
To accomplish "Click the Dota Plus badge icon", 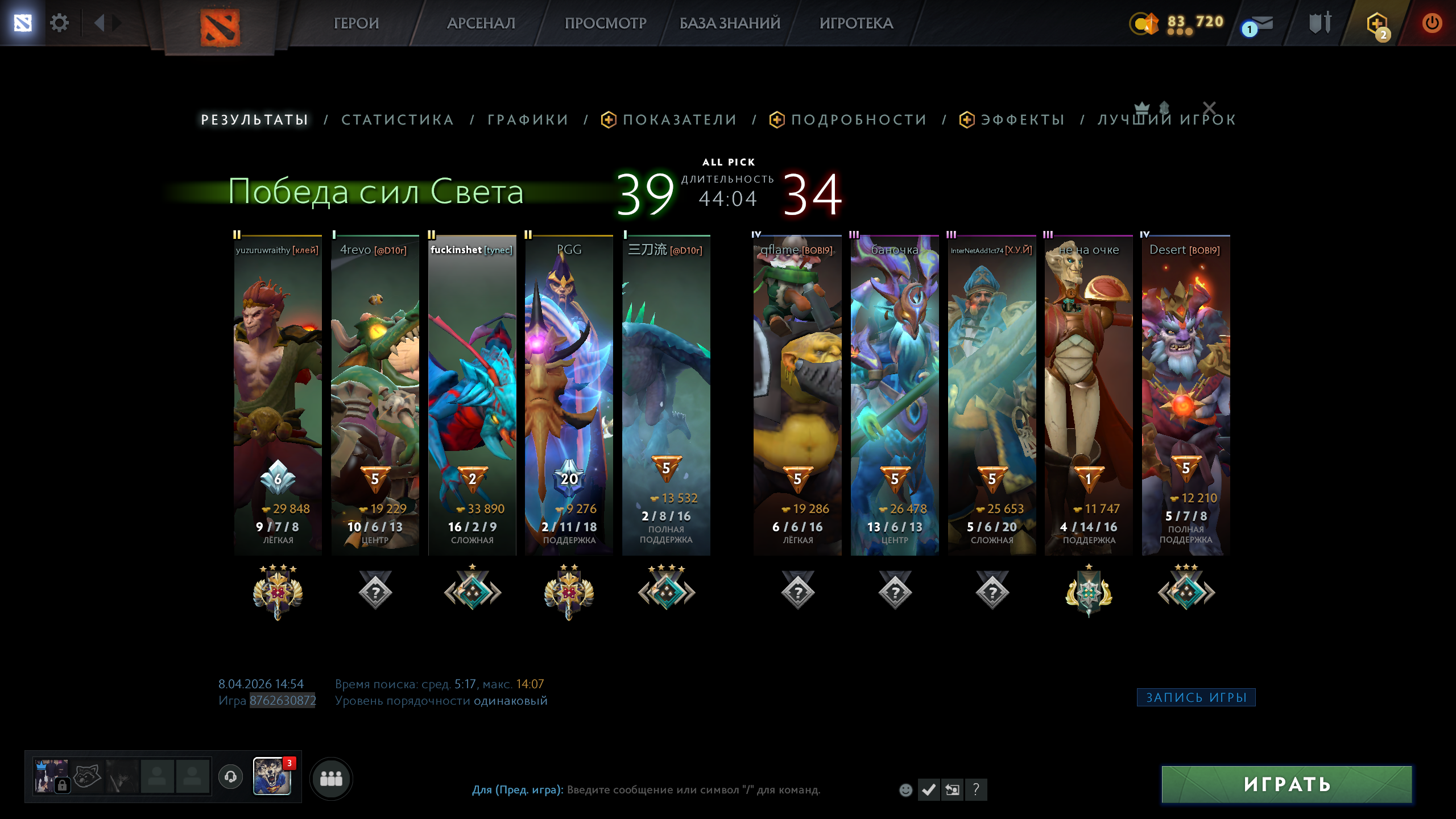I will coord(1377,25).
